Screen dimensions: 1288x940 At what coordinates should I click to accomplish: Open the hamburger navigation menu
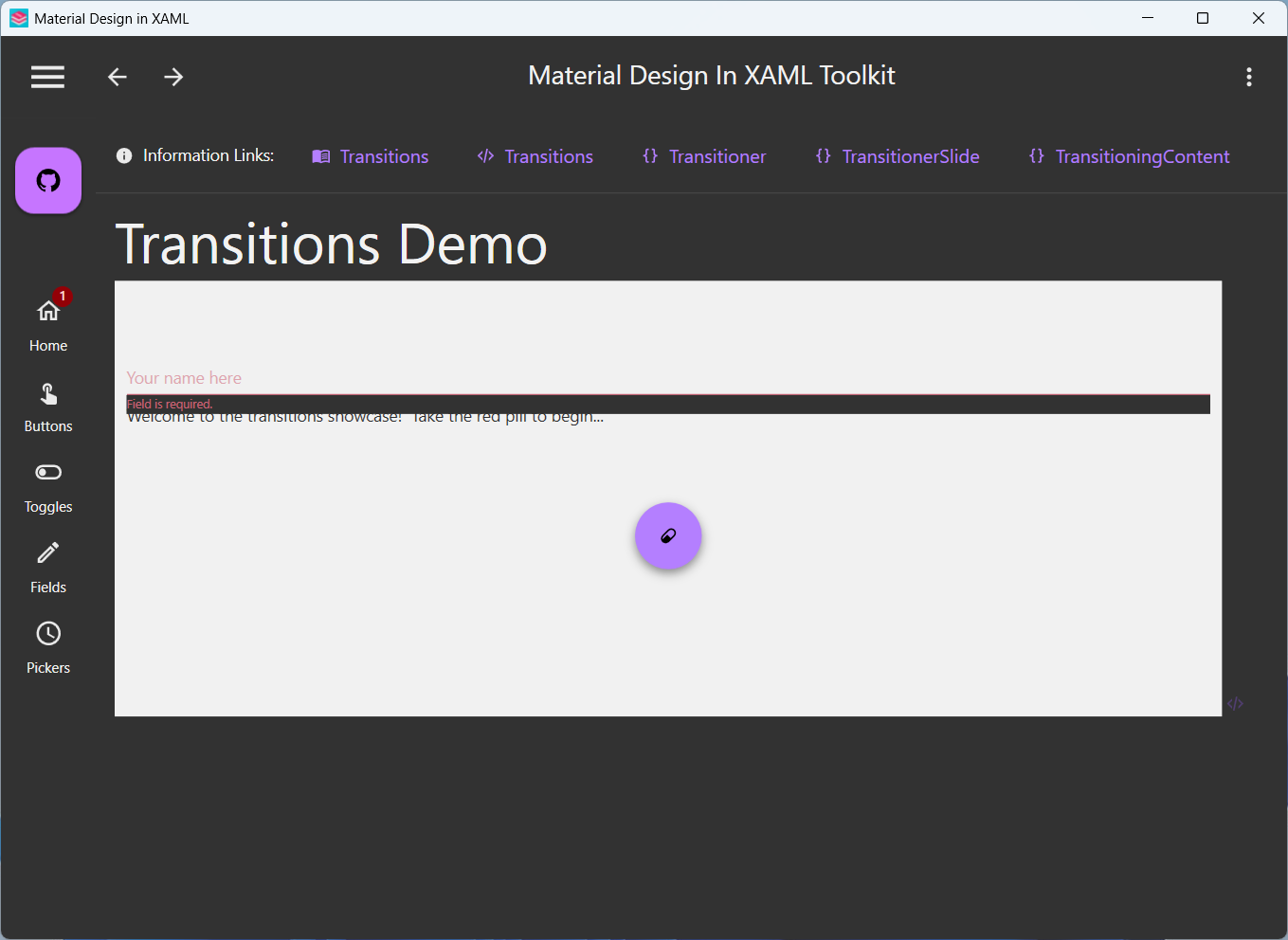[47, 77]
